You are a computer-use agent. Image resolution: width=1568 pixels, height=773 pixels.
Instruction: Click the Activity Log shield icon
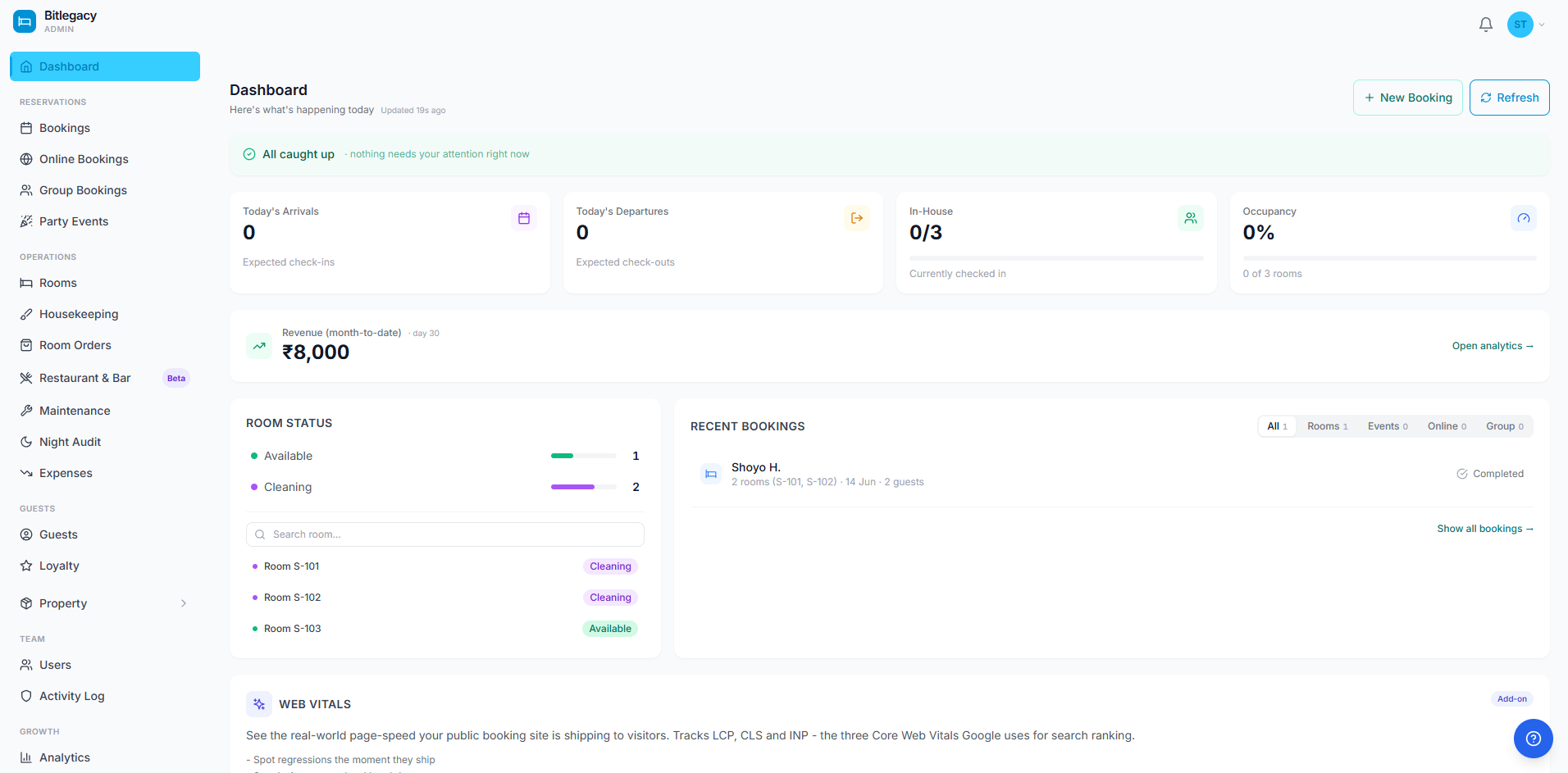26,696
